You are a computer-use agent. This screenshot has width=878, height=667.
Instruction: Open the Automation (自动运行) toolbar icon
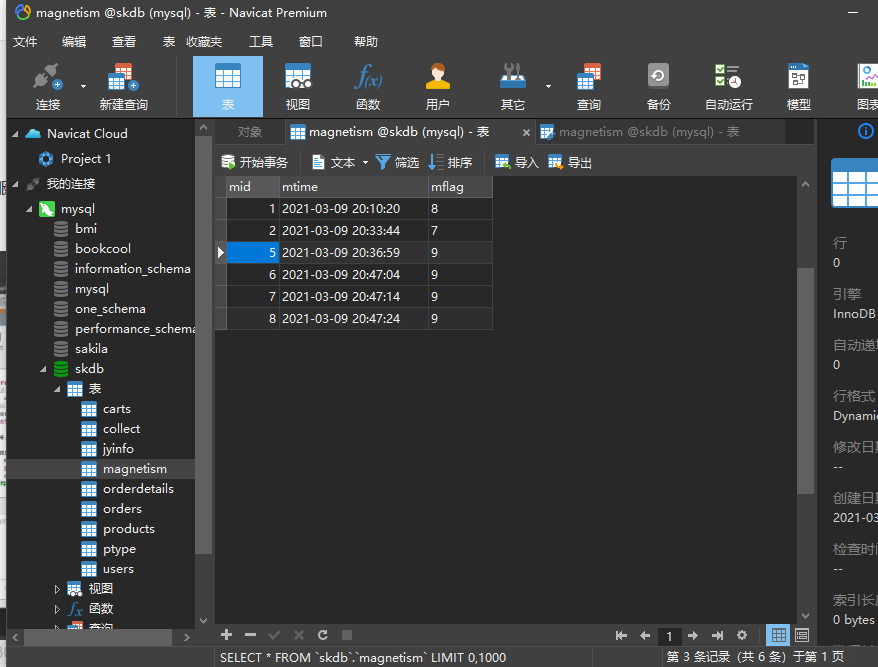click(728, 87)
